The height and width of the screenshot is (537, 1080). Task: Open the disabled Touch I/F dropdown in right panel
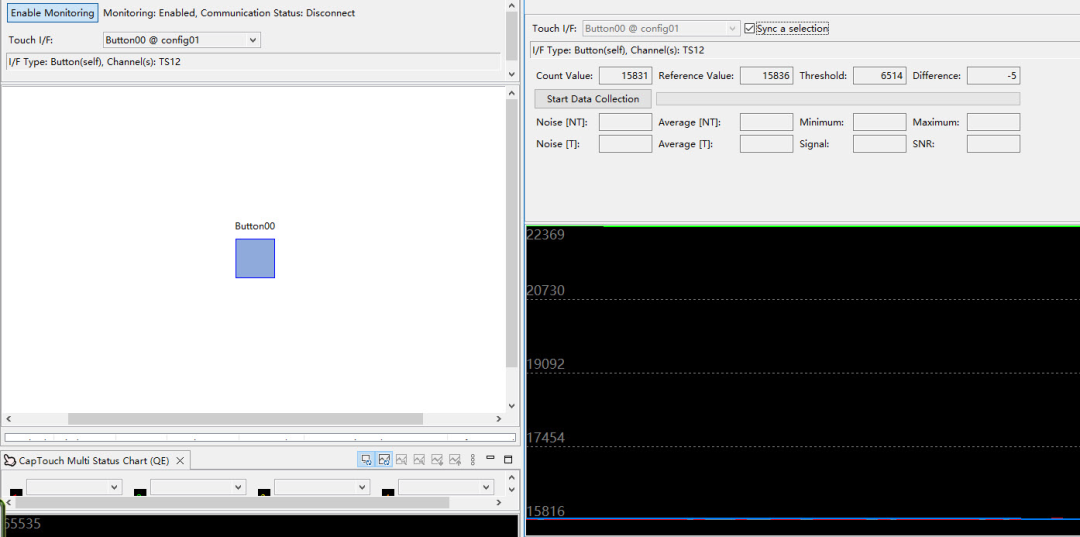[x=662, y=29]
